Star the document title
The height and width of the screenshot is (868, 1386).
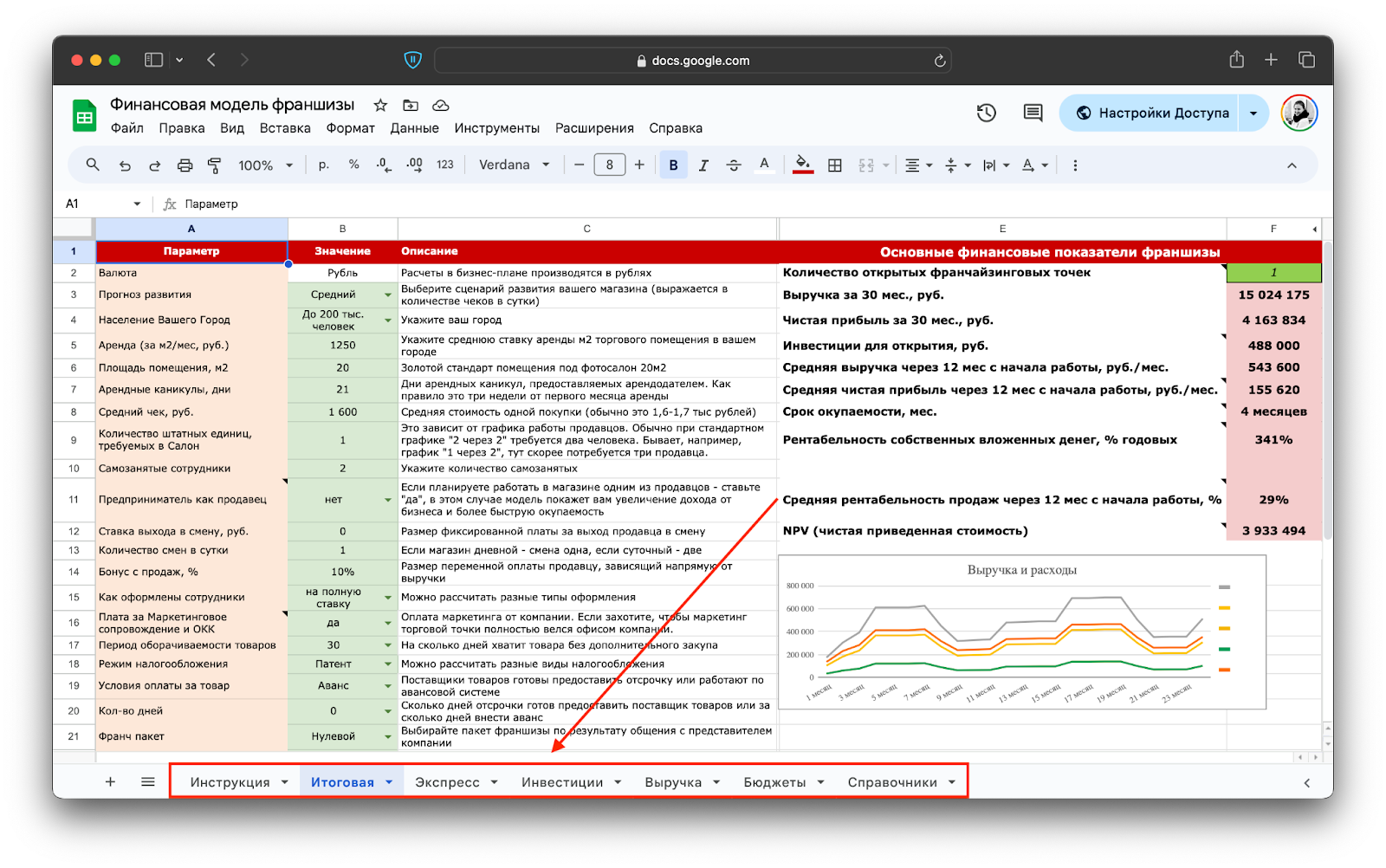tap(380, 105)
